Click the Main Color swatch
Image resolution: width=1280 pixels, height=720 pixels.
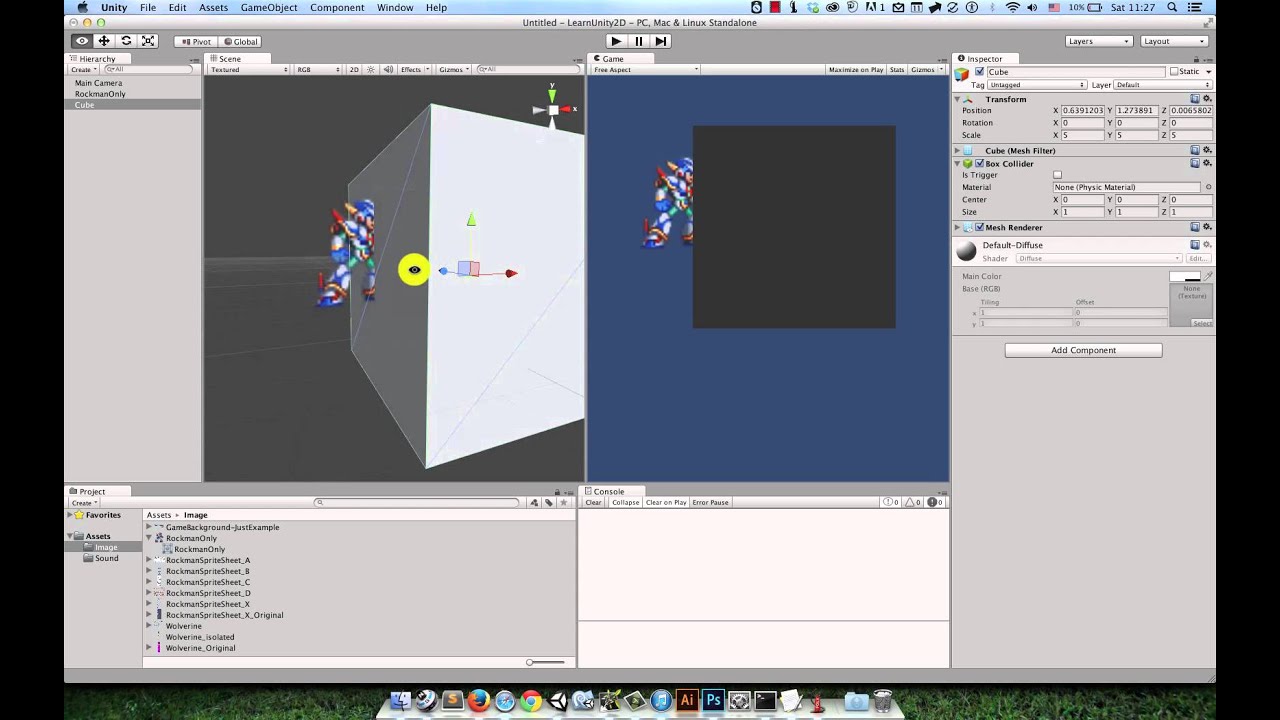[x=1185, y=276]
